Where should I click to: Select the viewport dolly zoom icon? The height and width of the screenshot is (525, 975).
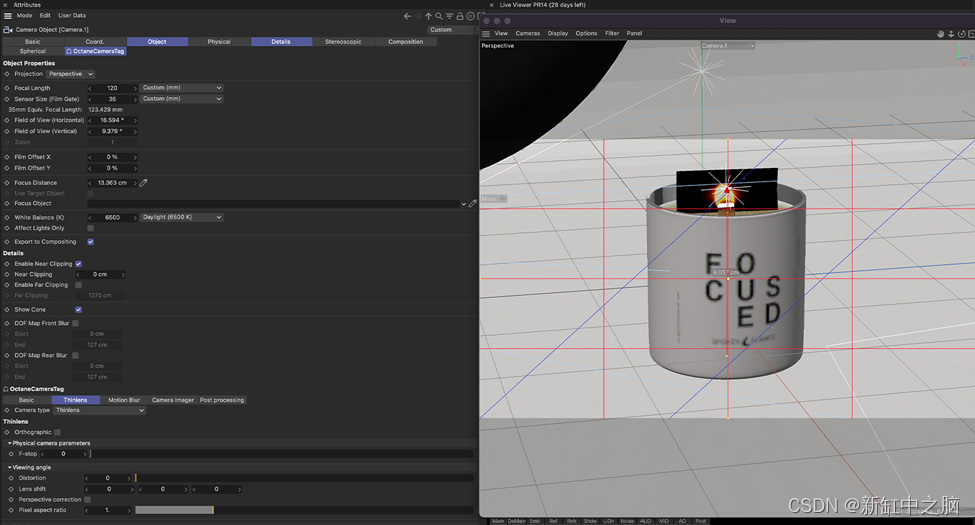point(951,34)
